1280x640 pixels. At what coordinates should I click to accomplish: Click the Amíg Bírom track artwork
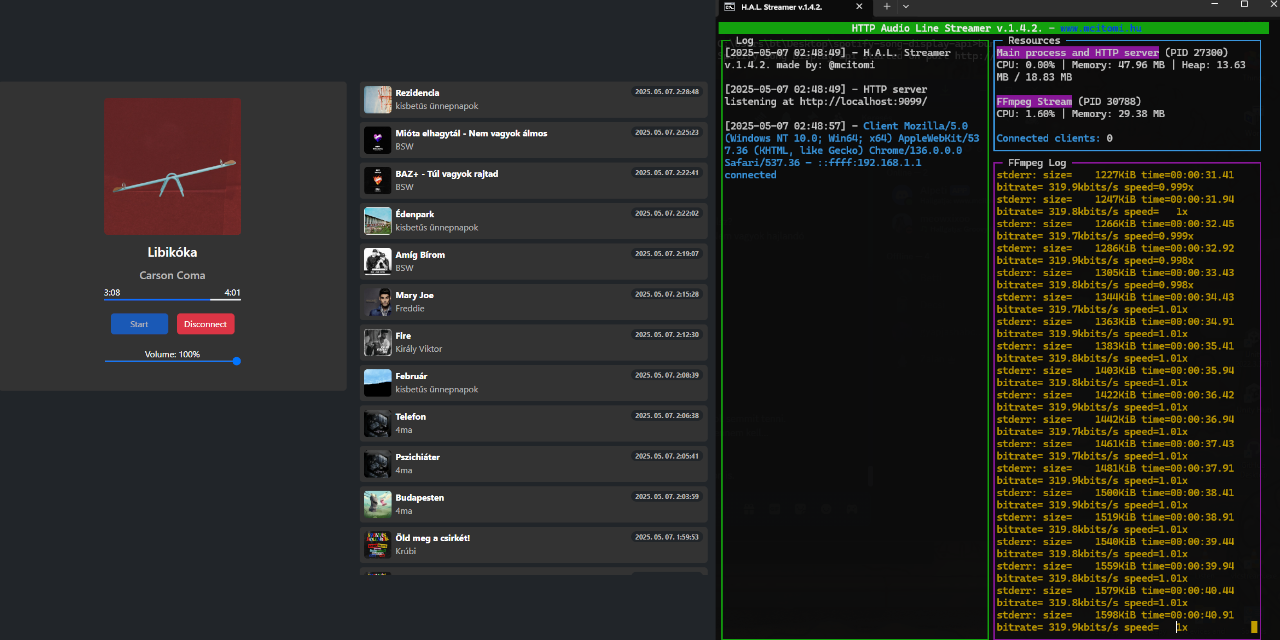coord(378,261)
